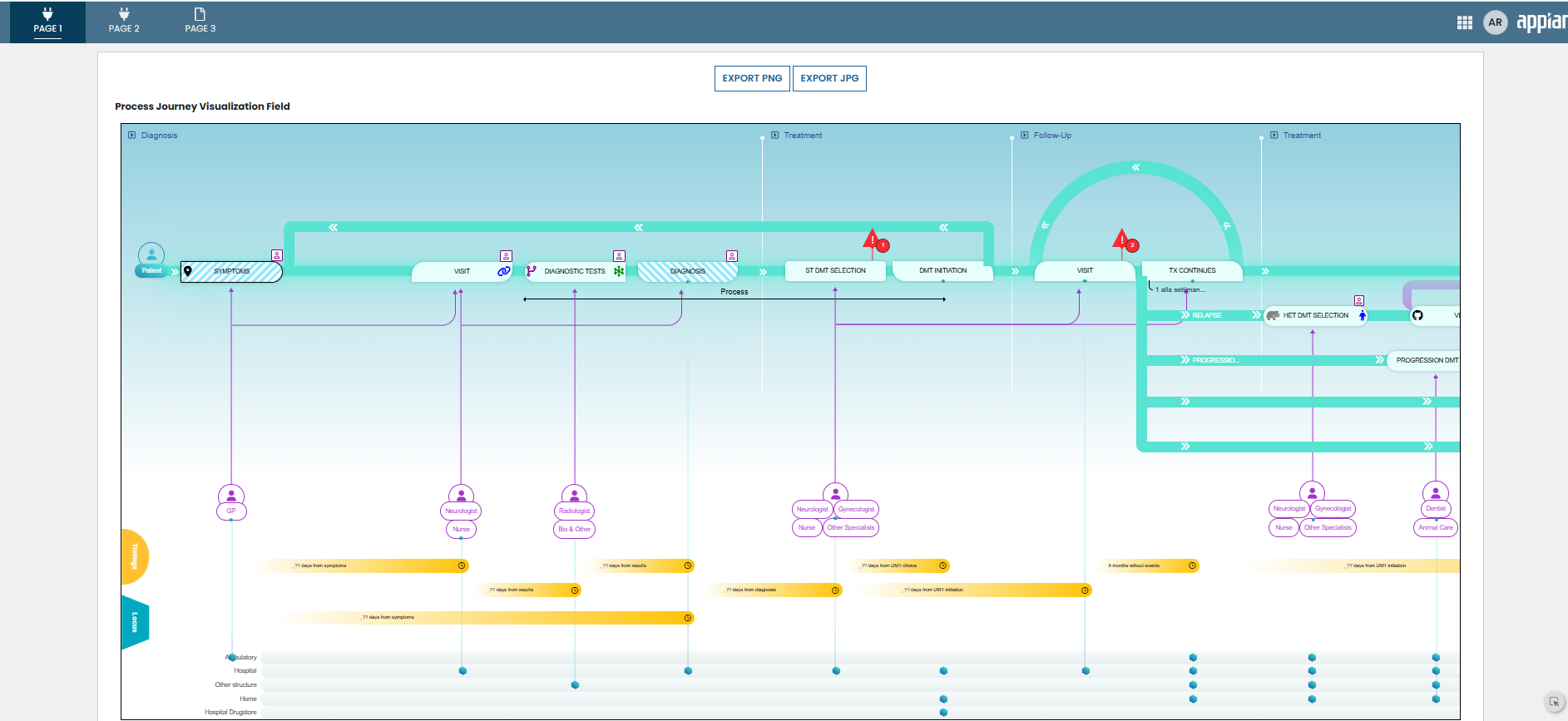This screenshot has width=1568, height=721.
Task: Expand the Follow-Up phase header
Action: point(1025,135)
